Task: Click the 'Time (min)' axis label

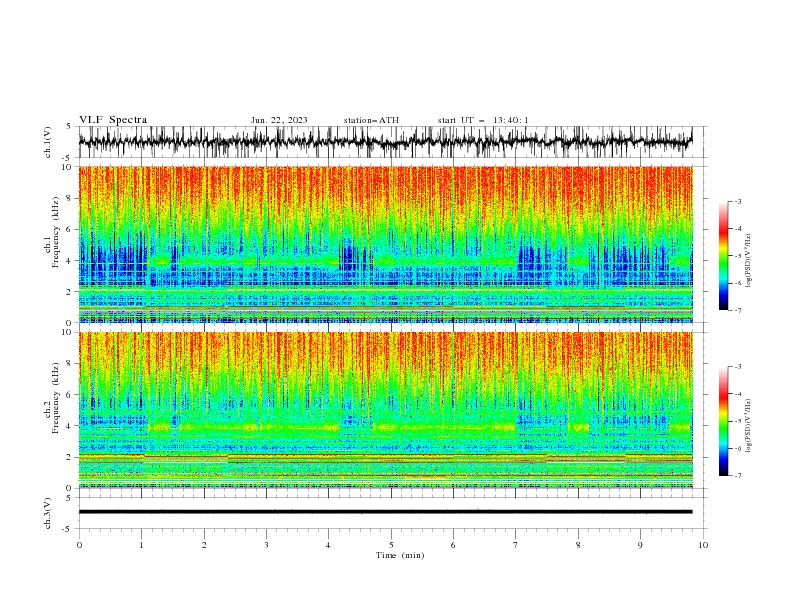Action: (400, 555)
